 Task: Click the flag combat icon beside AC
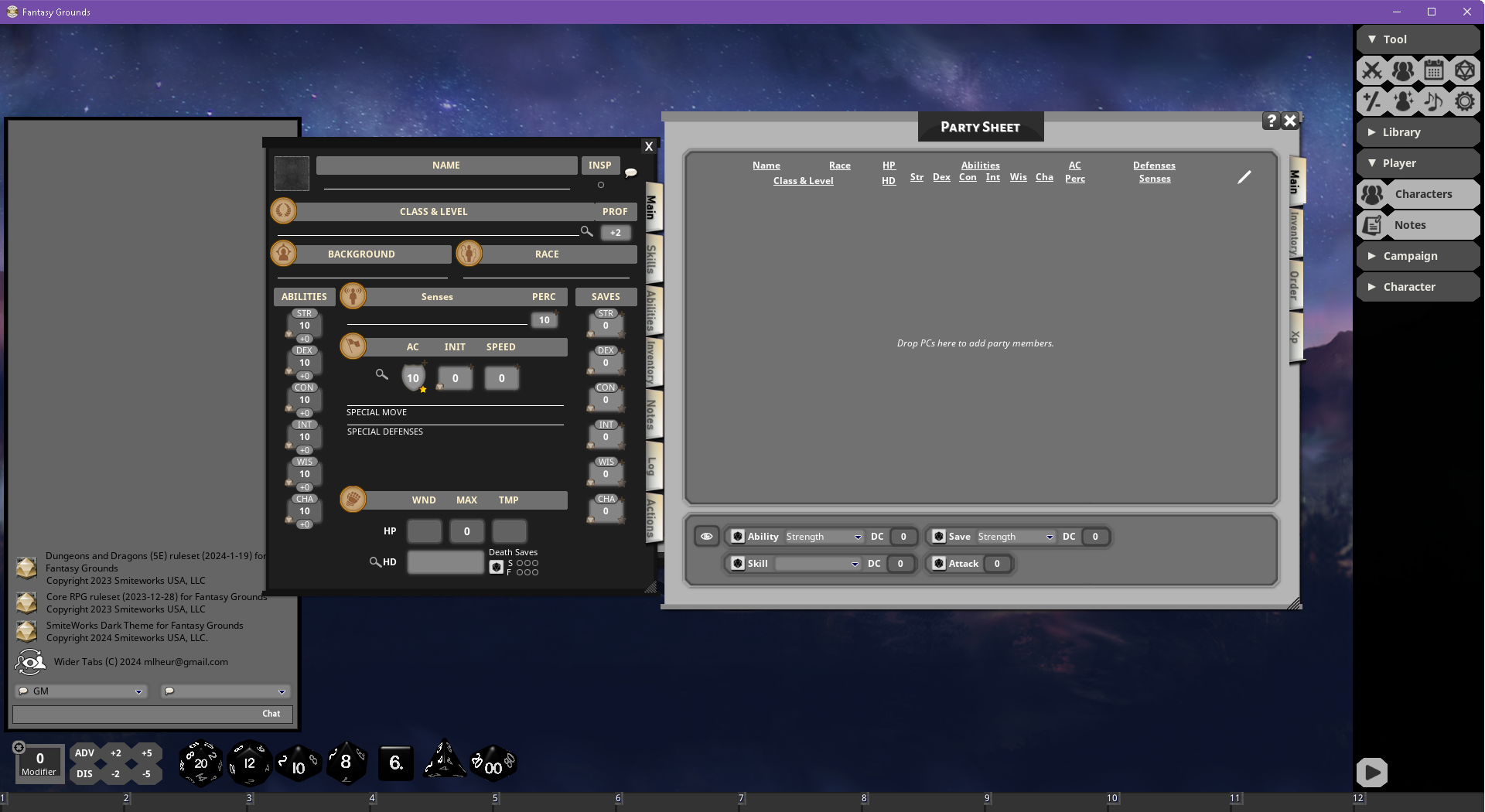[353, 346]
